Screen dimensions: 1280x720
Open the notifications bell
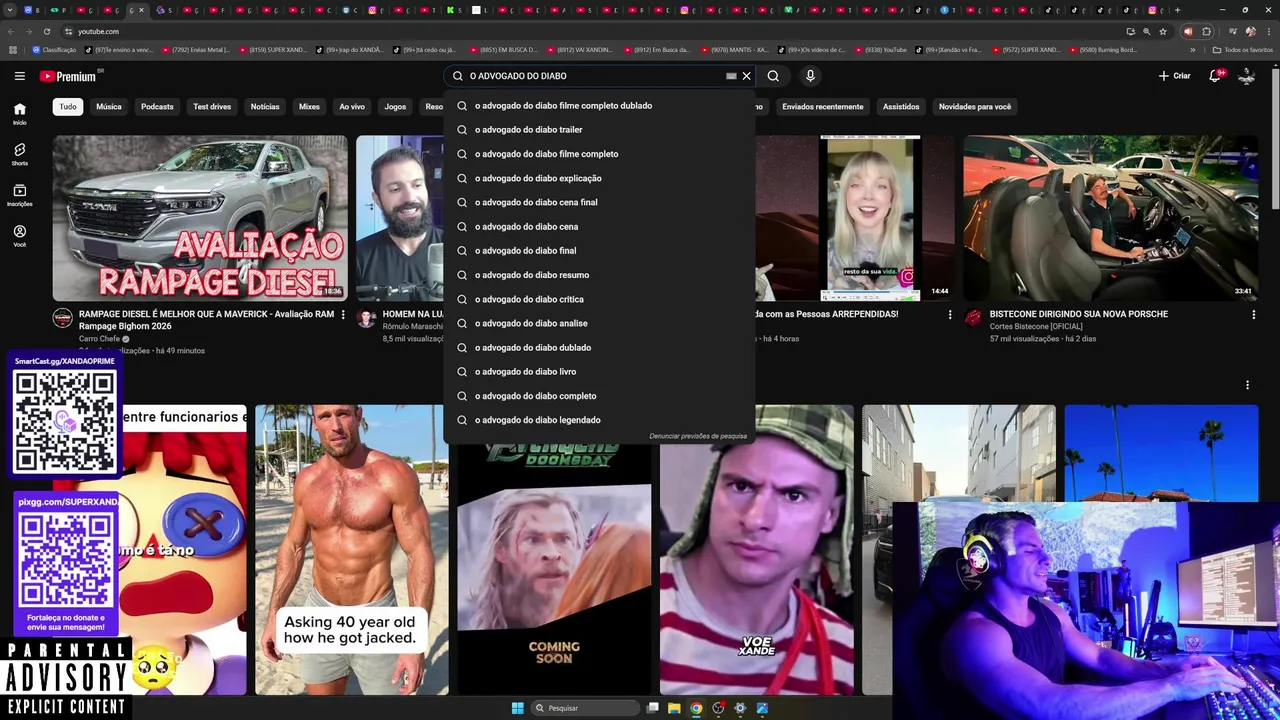1216,76
